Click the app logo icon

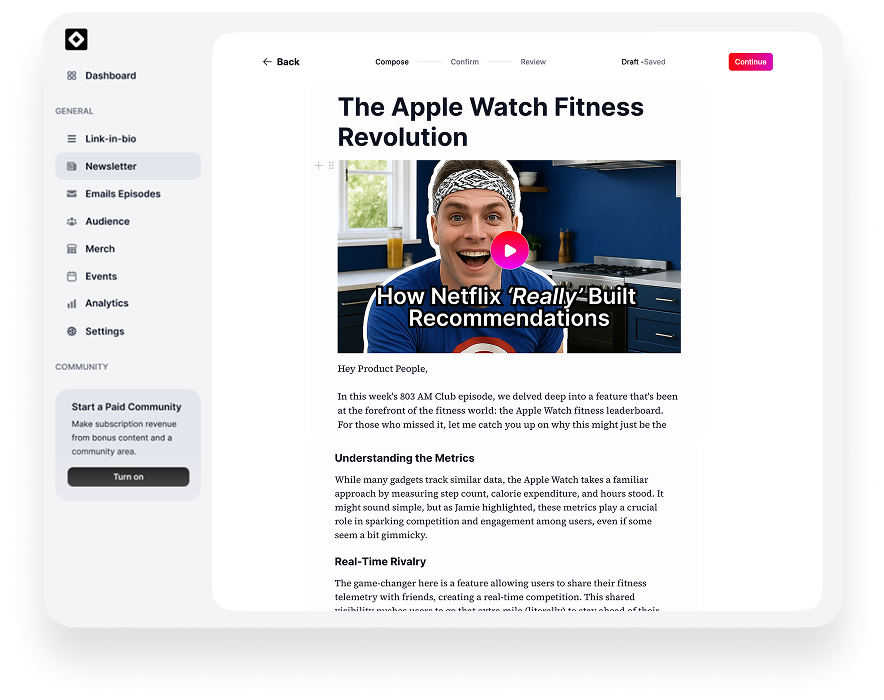pyautogui.click(x=76, y=39)
